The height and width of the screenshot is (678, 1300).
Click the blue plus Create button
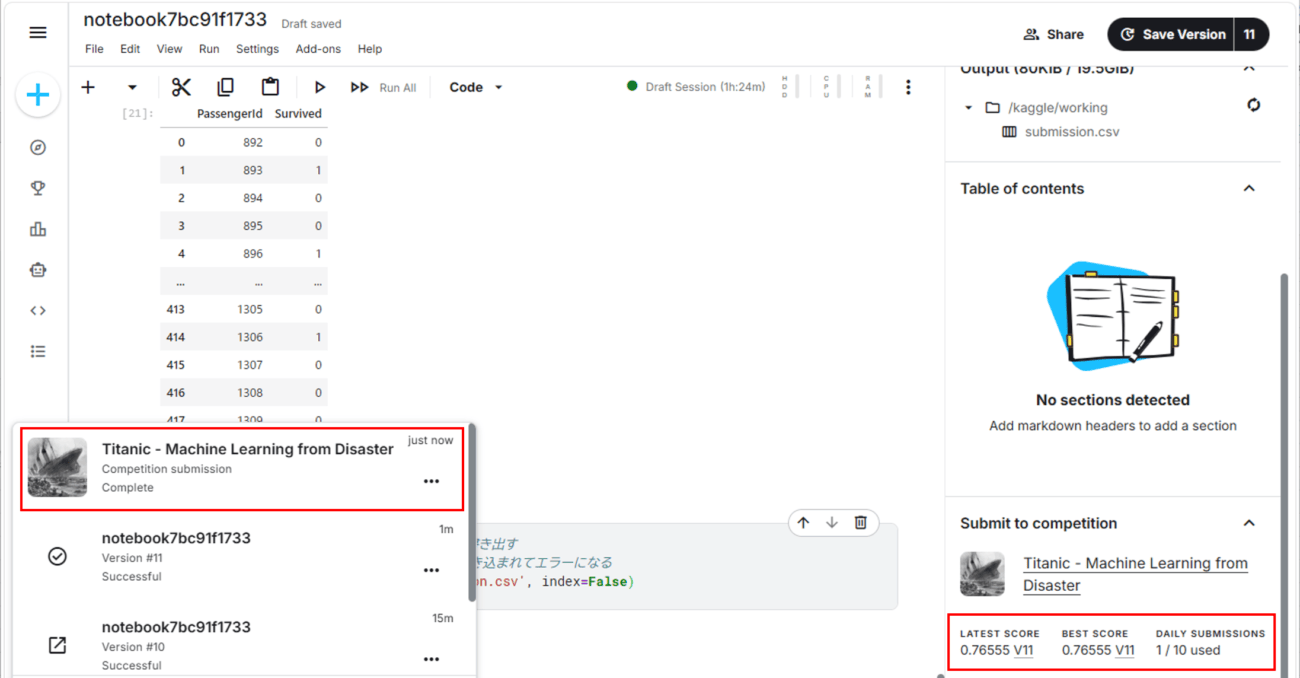[38, 95]
